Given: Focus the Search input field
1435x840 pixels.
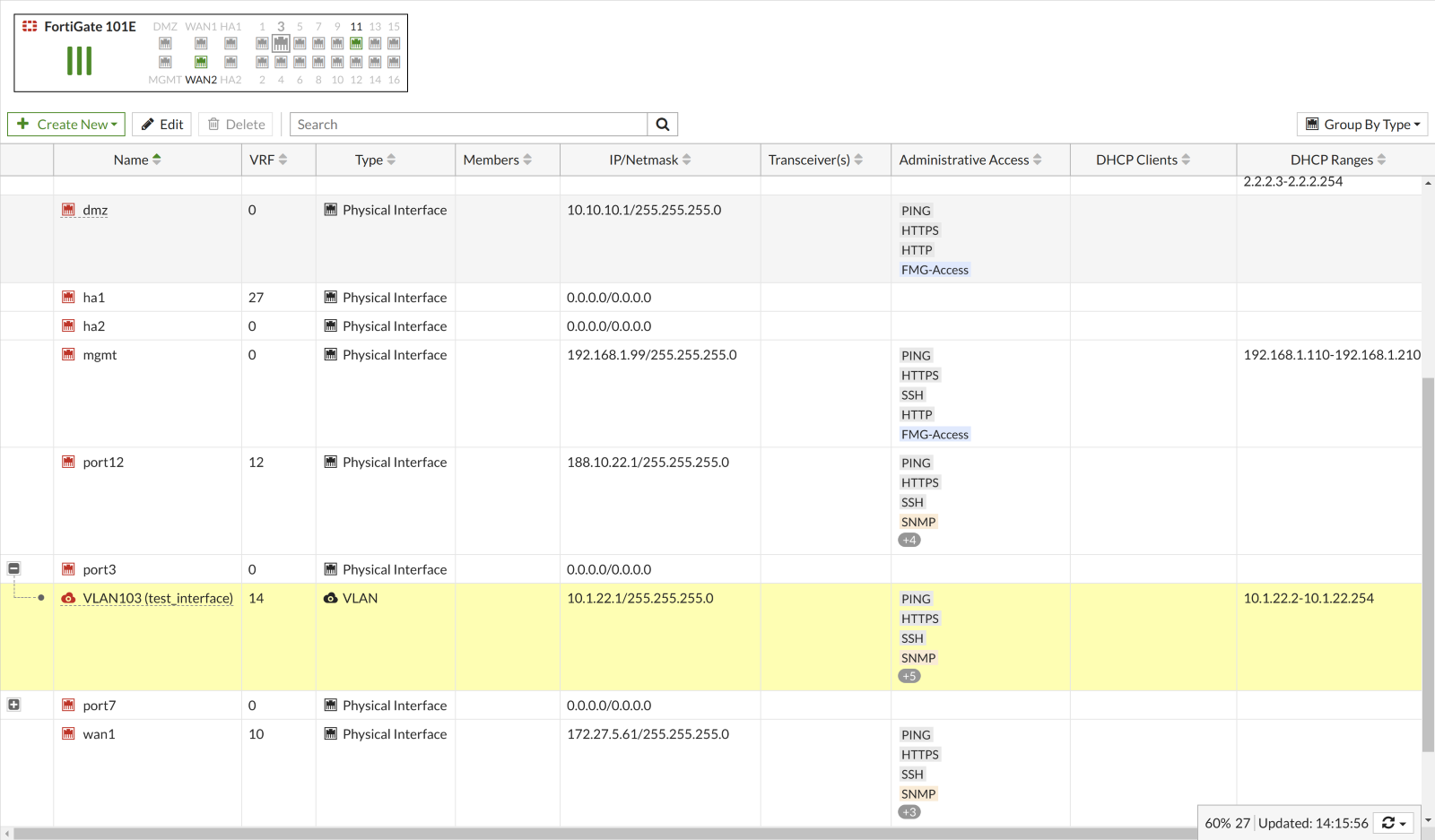Looking at the screenshot, I should (x=468, y=125).
